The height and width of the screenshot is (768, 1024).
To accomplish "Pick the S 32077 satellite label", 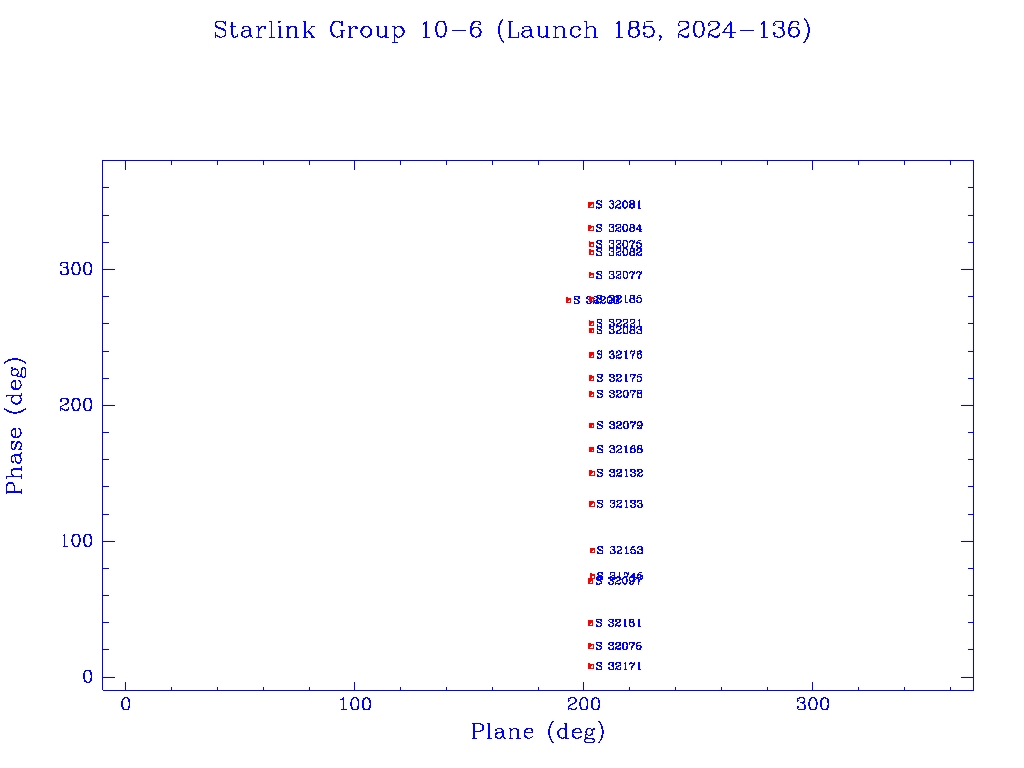I will click(618, 276).
